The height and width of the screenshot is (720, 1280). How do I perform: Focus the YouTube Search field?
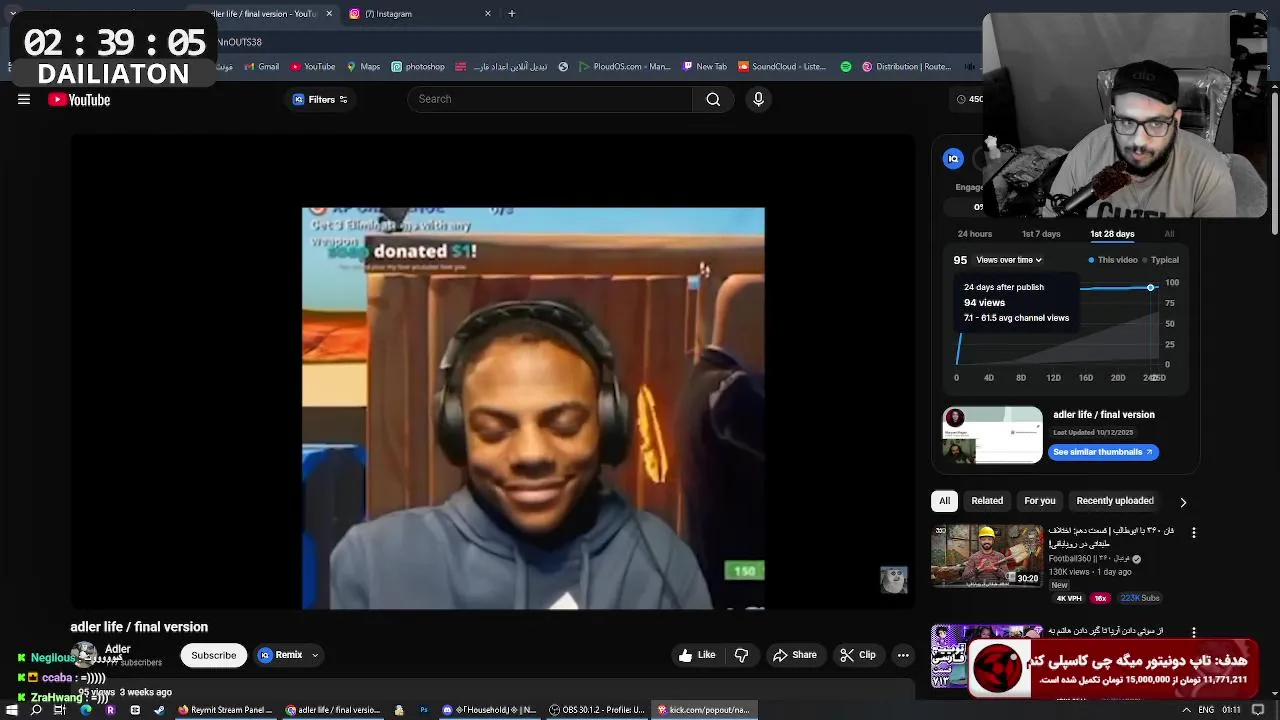pyautogui.click(x=550, y=99)
